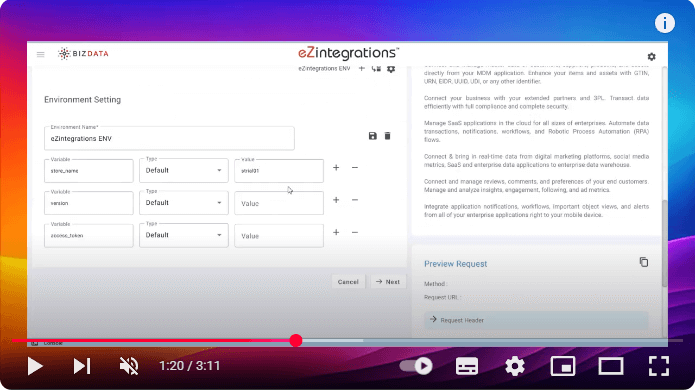Remove the store_name variable row
The height and width of the screenshot is (390, 695).
[355, 168]
